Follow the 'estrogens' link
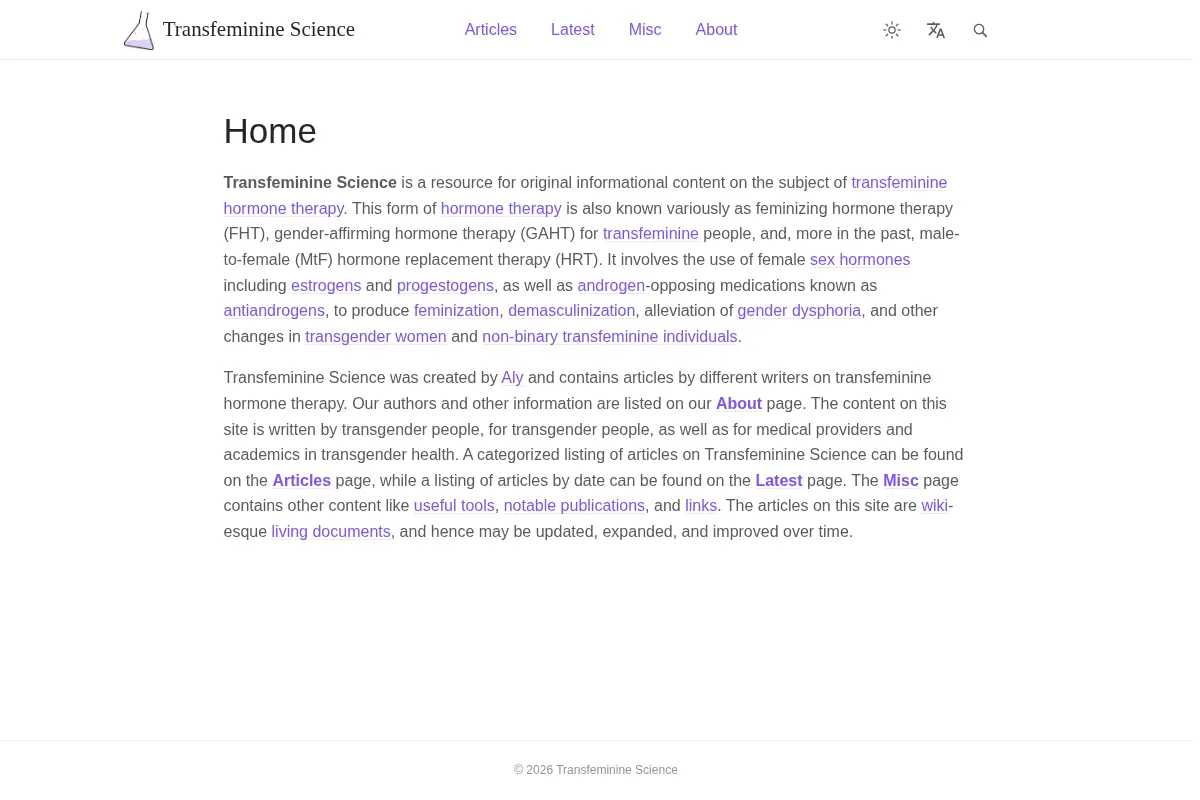This screenshot has height=800, width=1200. pos(326,286)
